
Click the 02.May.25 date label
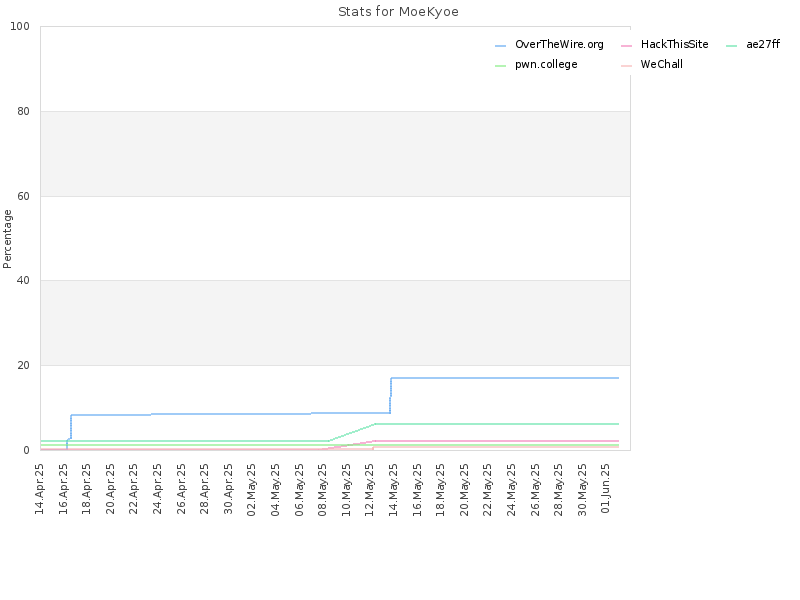click(252, 490)
